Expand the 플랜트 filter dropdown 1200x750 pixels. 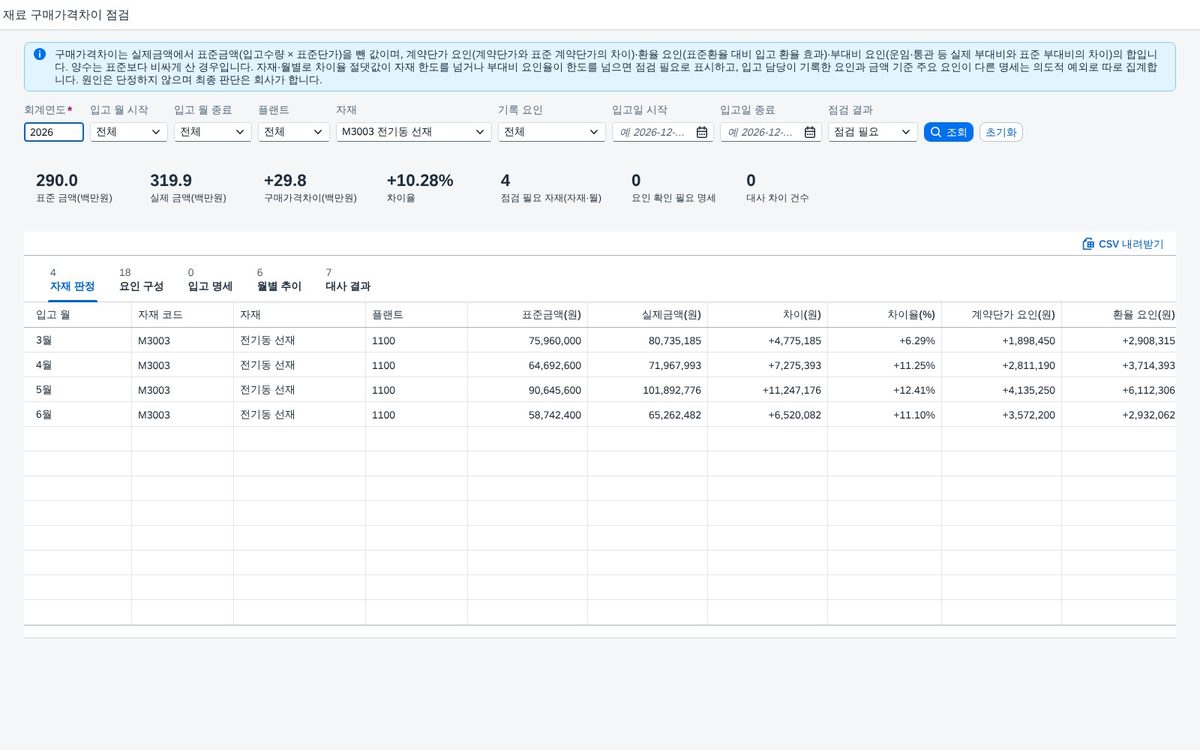pos(294,132)
